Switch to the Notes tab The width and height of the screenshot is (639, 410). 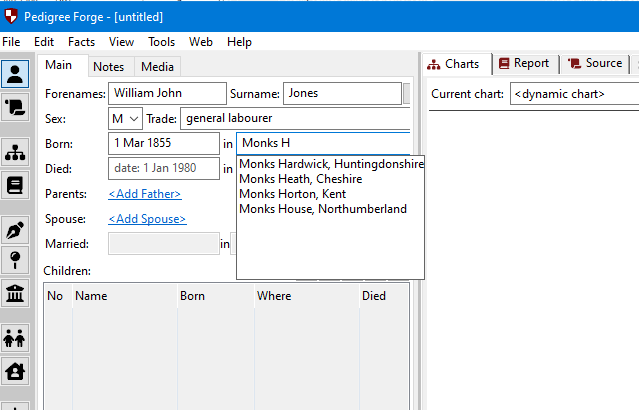point(108,67)
